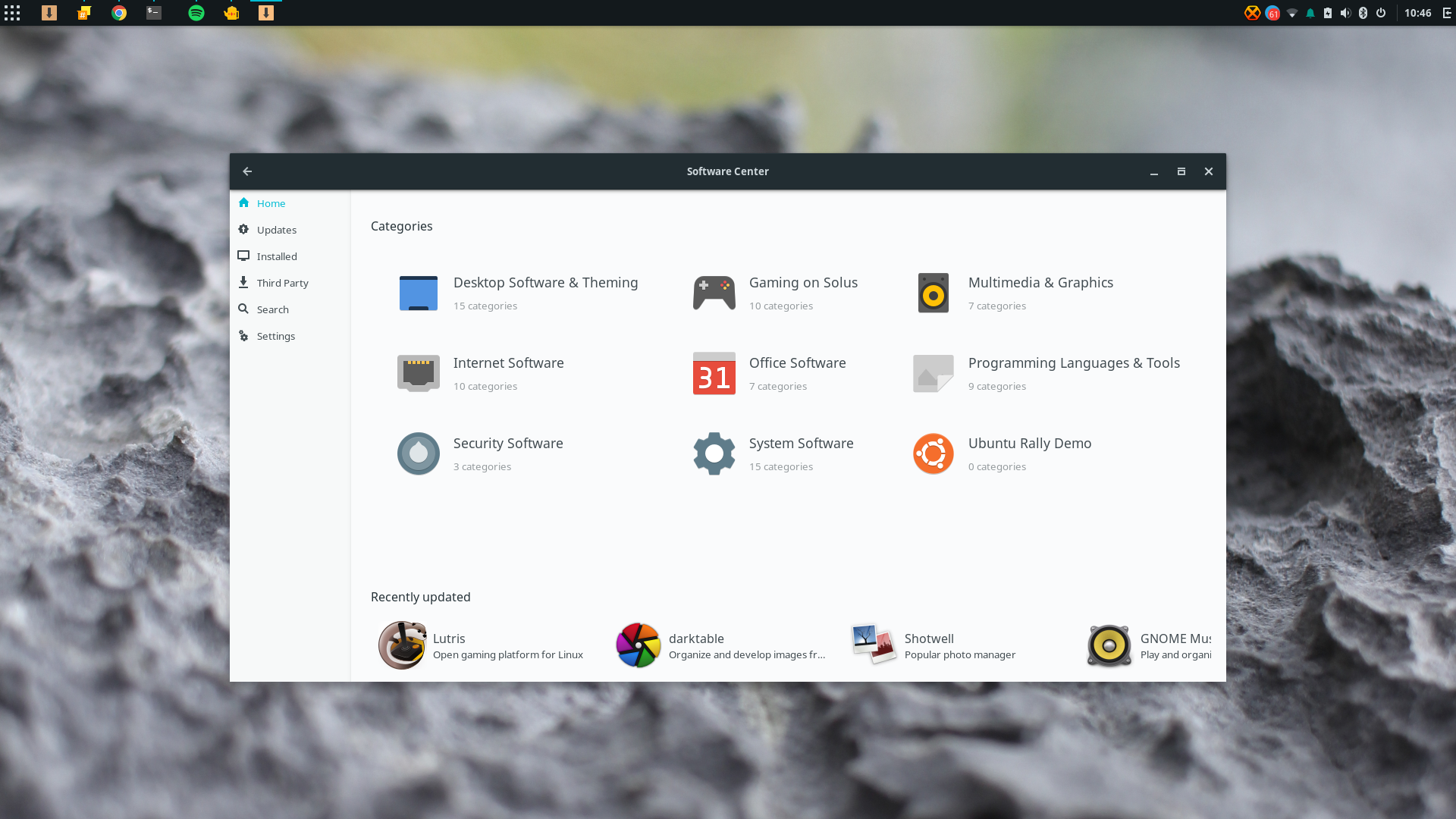Screen dimensions: 1456x819
Task: Open the Programming Languages & Tools icon
Action: click(934, 374)
